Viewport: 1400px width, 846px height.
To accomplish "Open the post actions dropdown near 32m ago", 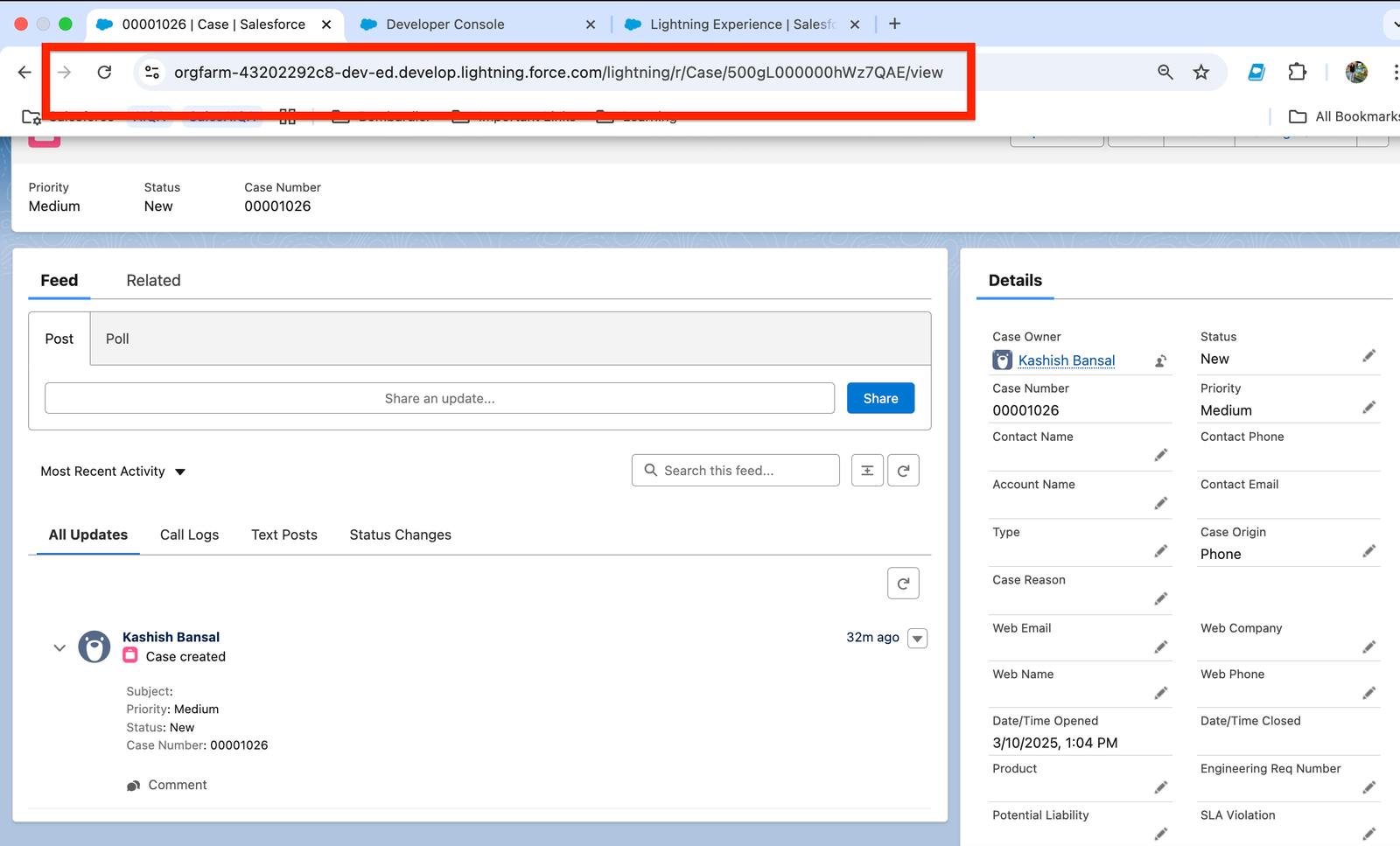I will [917, 639].
